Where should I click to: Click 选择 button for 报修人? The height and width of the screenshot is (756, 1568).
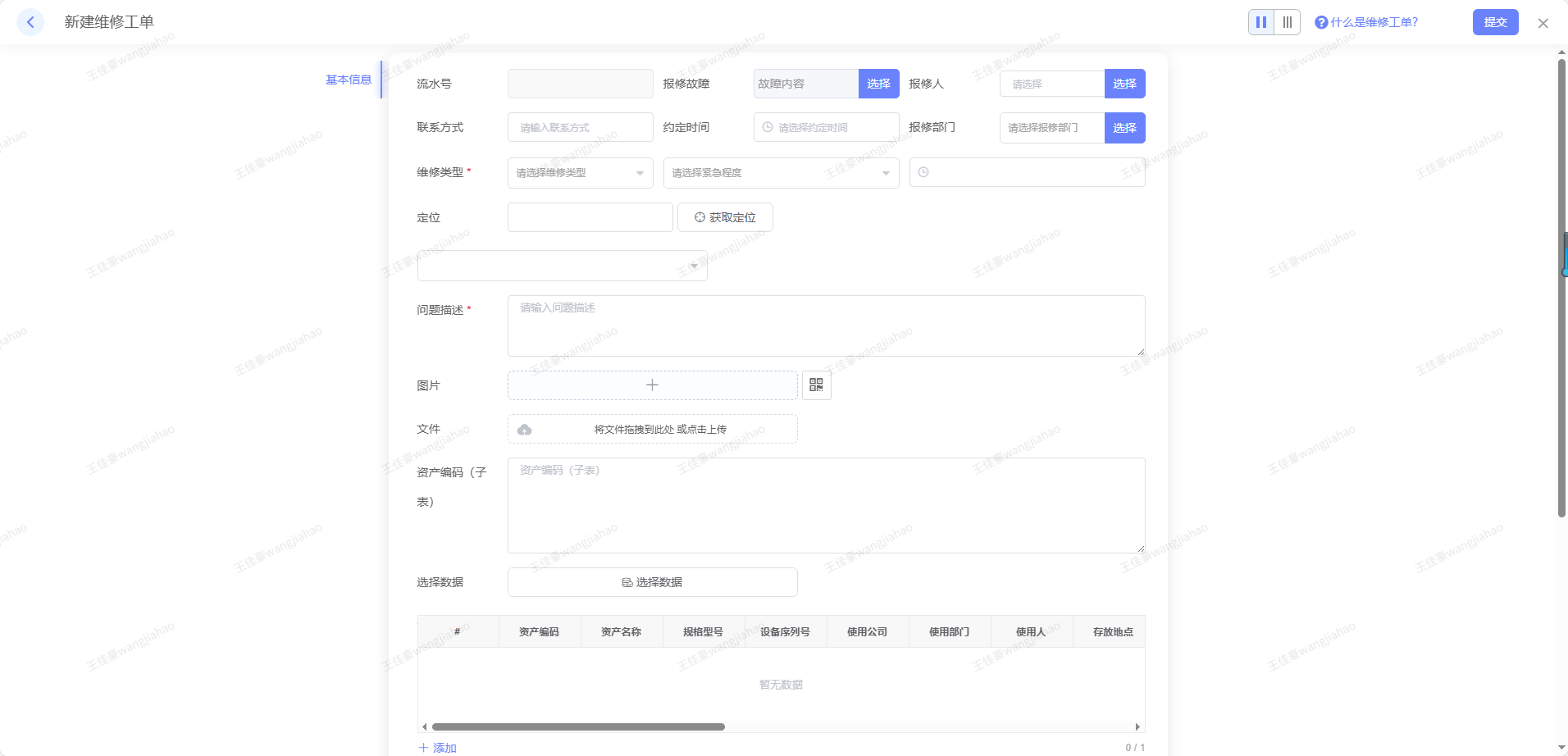point(1124,84)
